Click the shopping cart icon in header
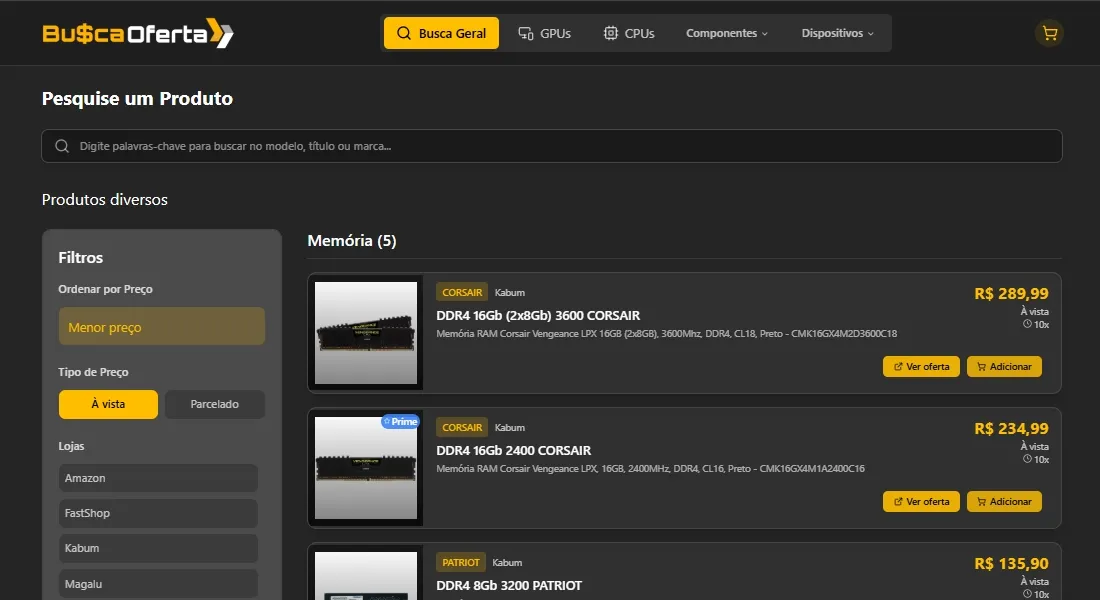 (1049, 33)
